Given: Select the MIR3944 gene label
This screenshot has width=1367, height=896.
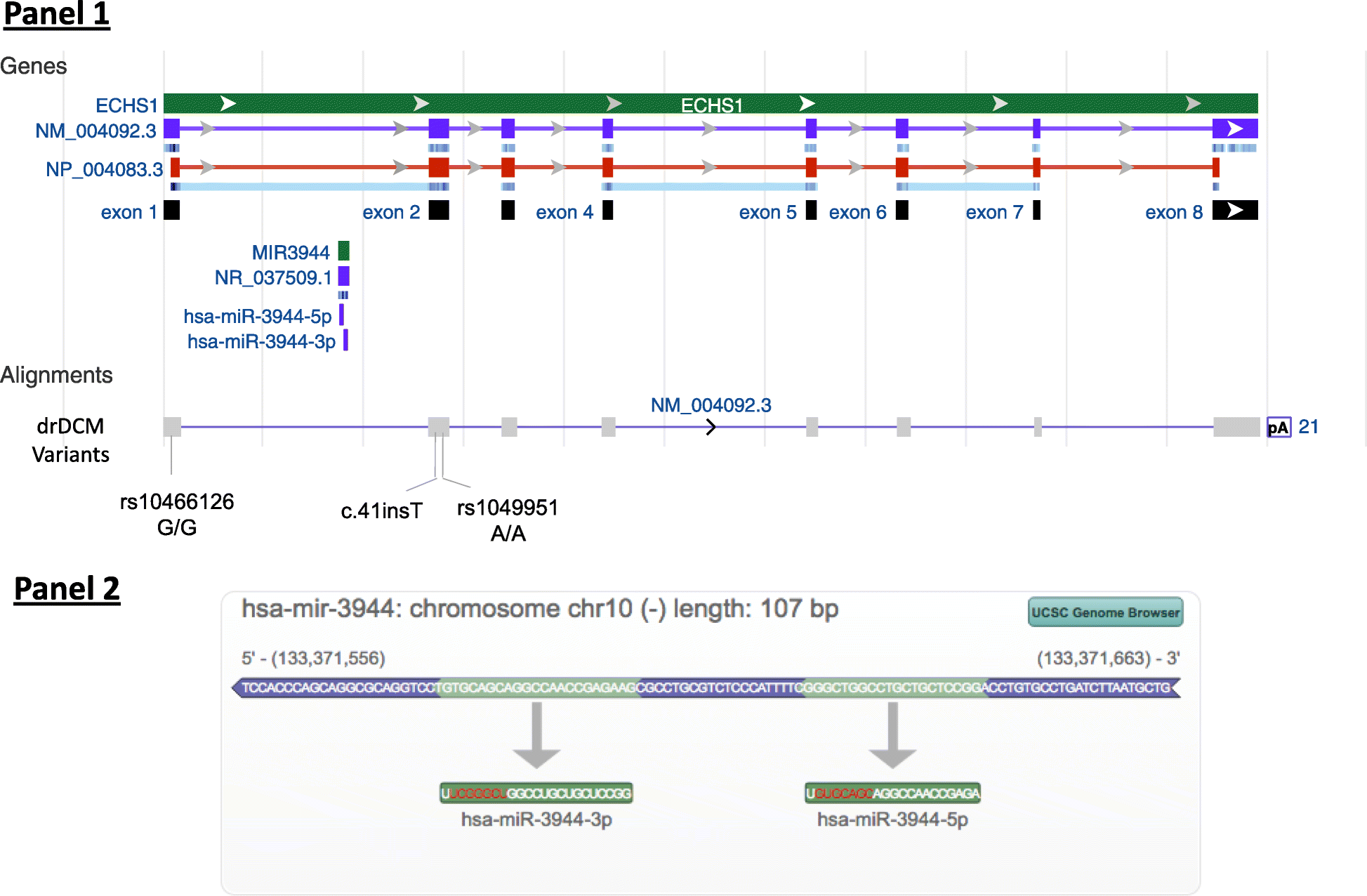Looking at the screenshot, I should pos(291,252).
